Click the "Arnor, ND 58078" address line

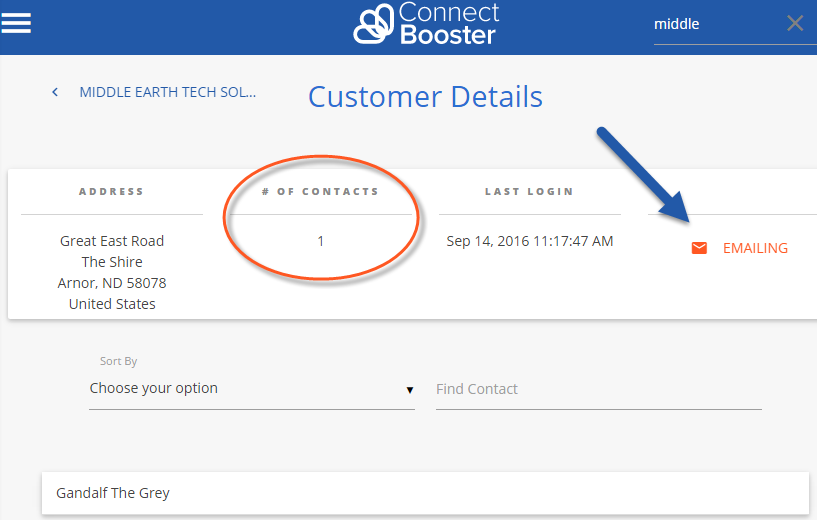pos(112,283)
